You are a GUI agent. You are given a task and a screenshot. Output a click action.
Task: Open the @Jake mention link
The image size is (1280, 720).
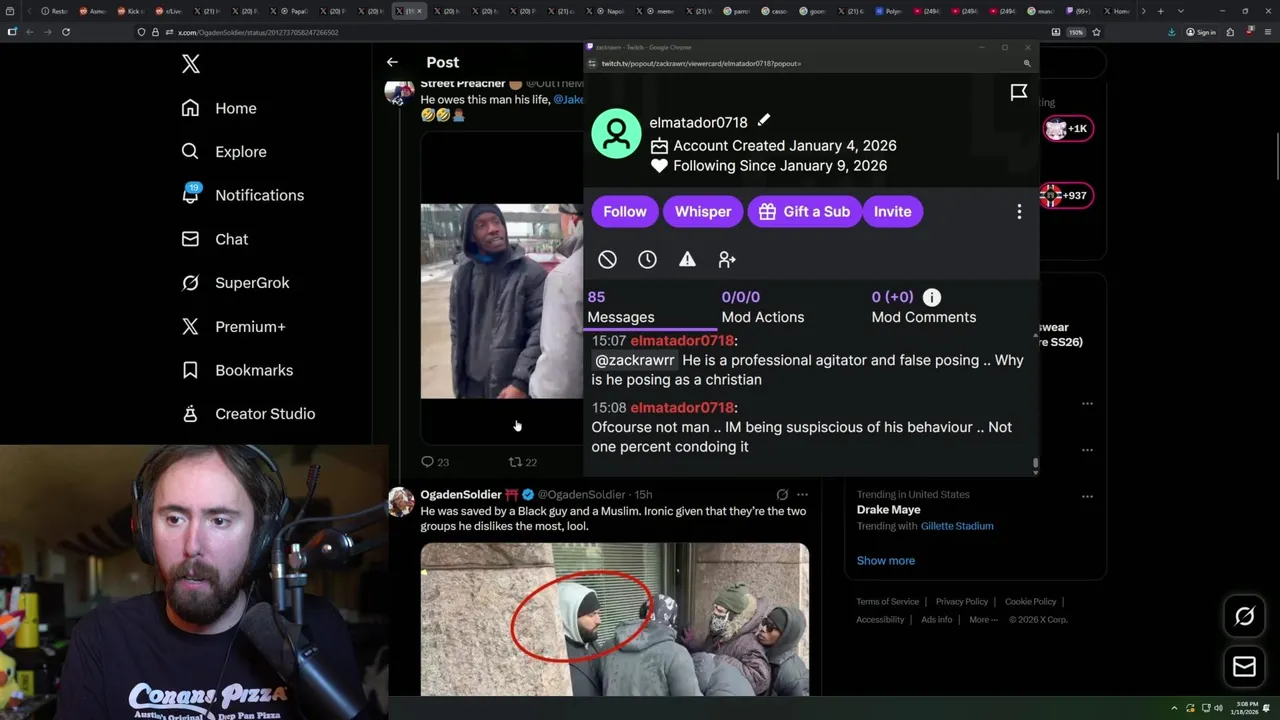pyautogui.click(x=569, y=100)
